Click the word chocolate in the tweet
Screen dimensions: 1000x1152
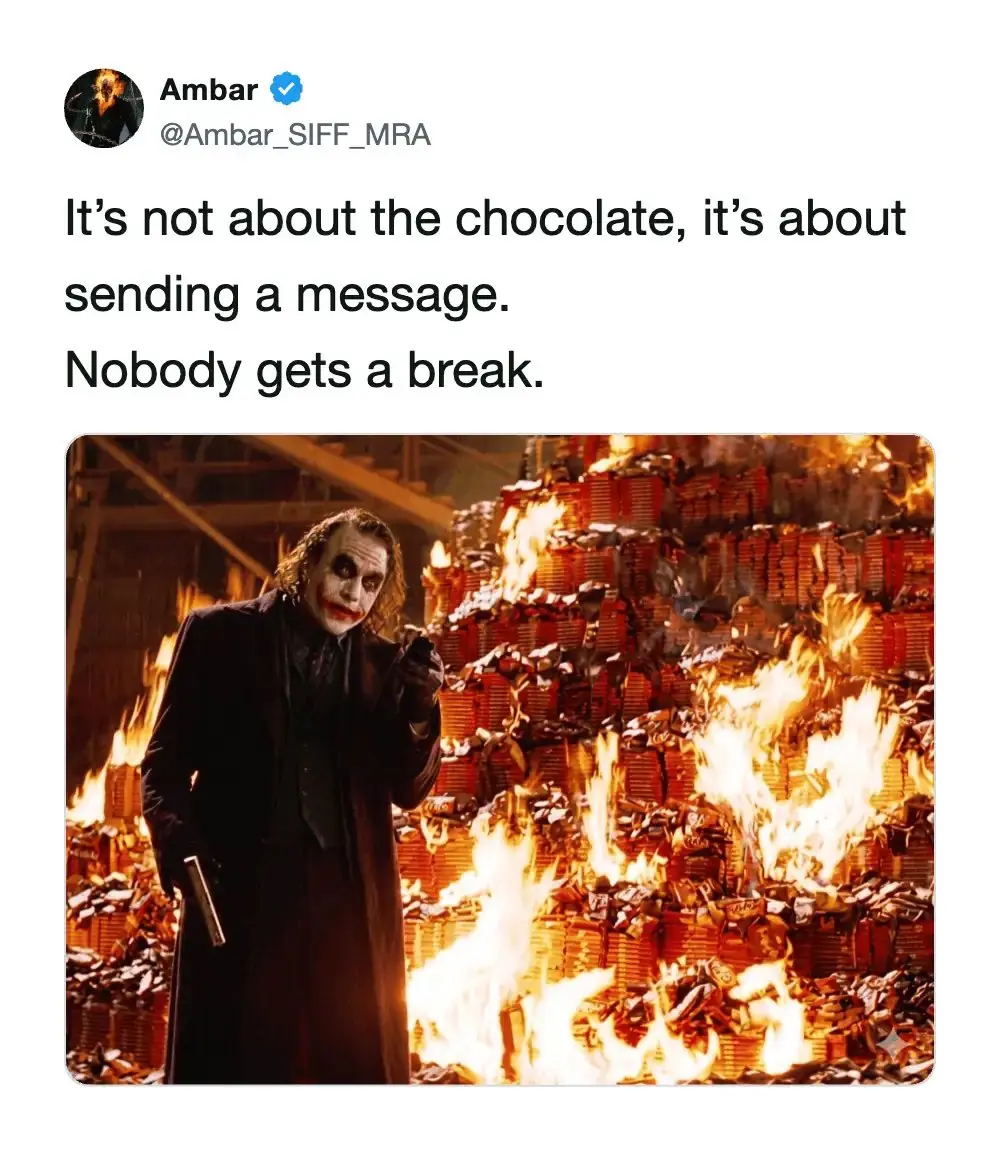[x=564, y=219]
